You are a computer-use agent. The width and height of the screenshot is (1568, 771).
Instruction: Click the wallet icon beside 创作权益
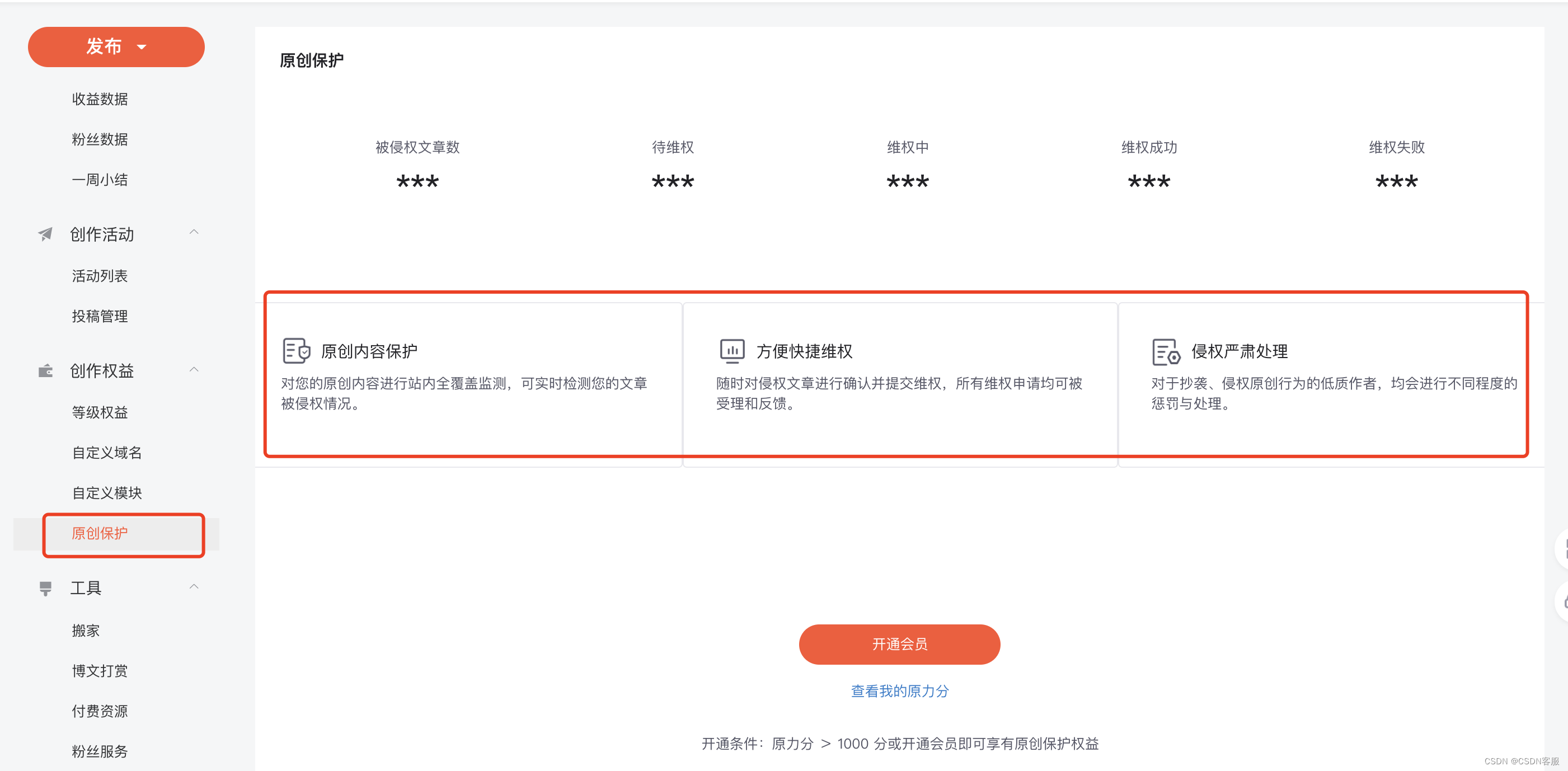tap(46, 370)
